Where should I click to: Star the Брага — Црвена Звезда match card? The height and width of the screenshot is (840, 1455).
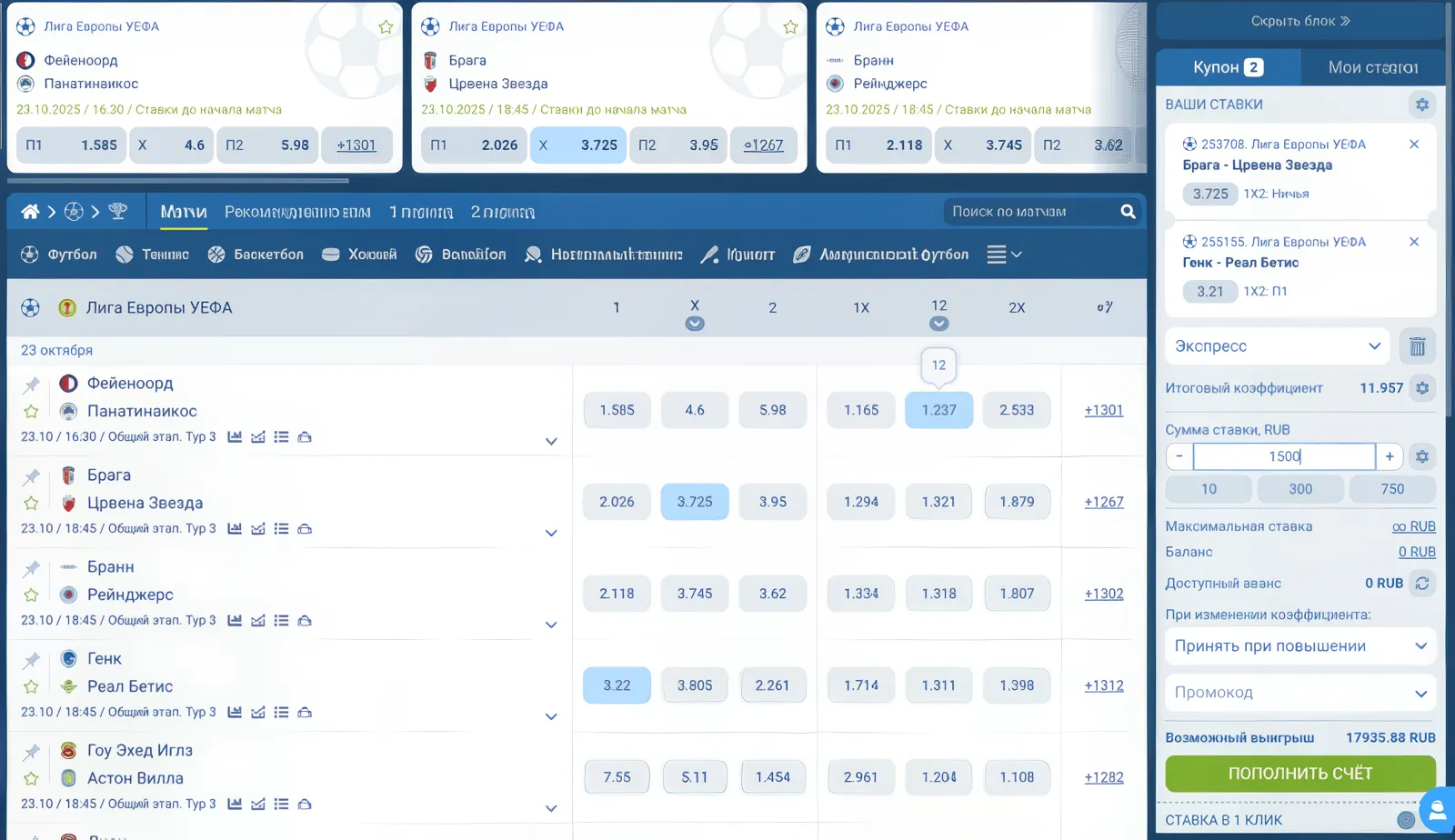[790, 26]
